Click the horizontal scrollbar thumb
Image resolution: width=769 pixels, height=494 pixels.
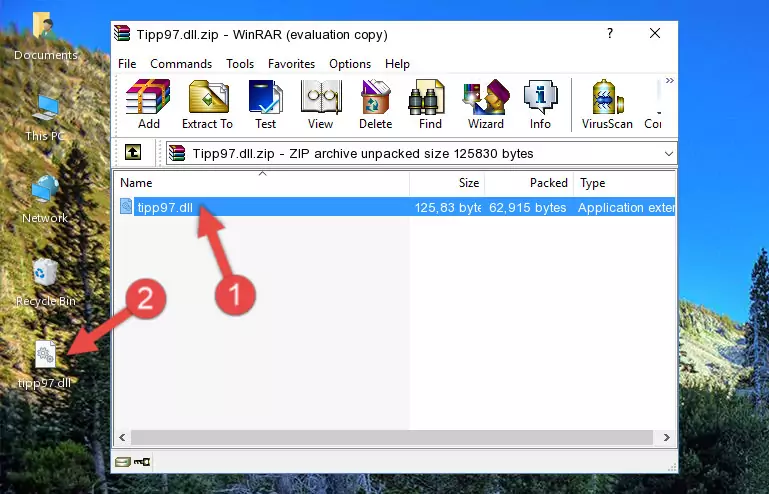click(x=392, y=437)
